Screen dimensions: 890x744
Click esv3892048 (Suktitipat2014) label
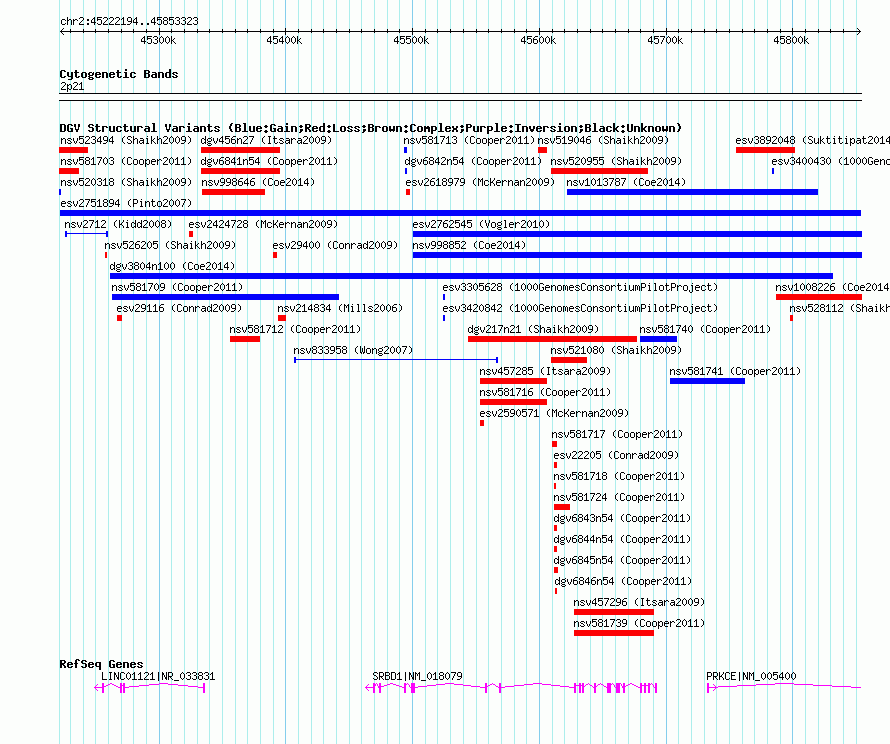812,140
